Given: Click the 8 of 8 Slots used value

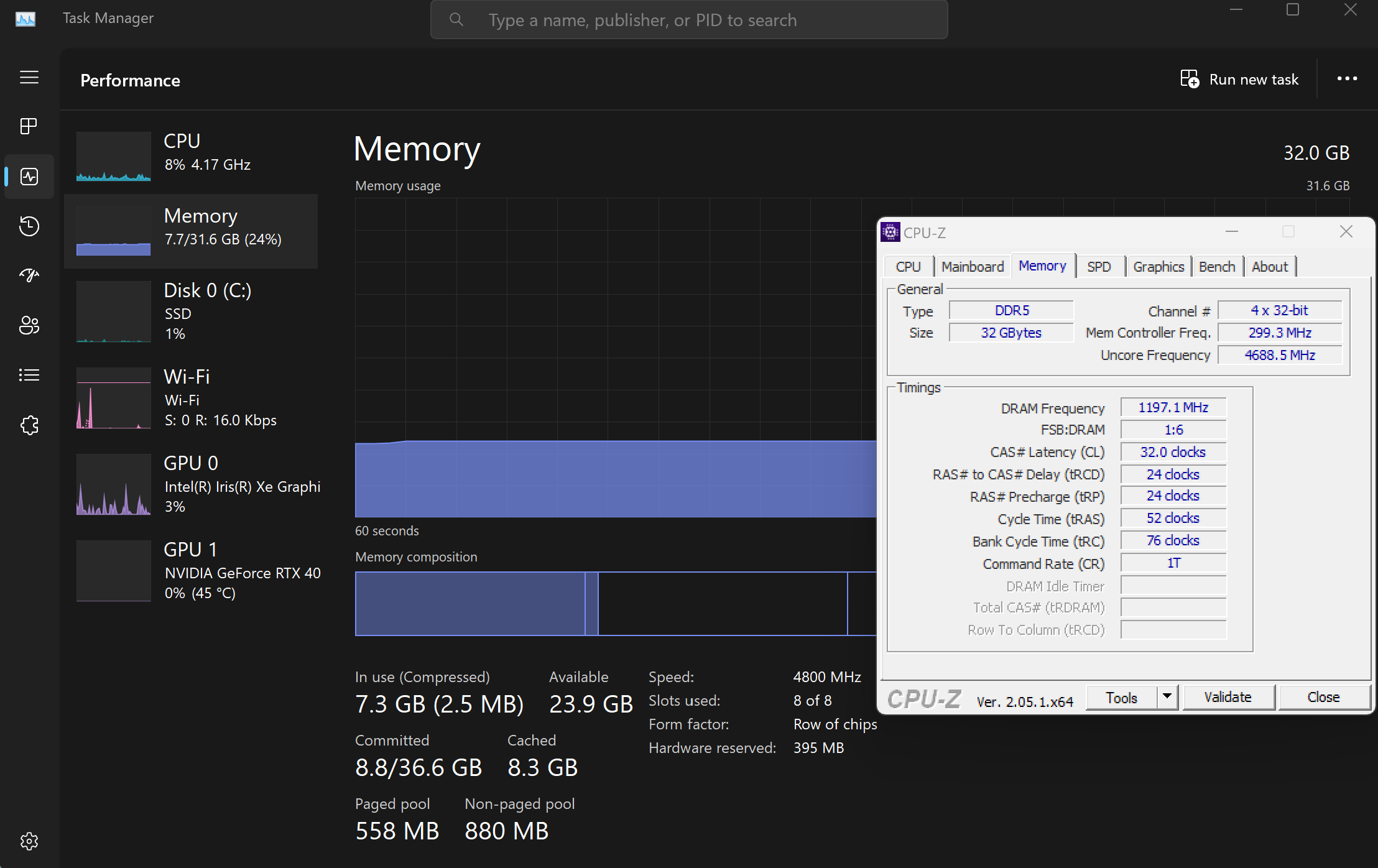Looking at the screenshot, I should tap(813, 701).
